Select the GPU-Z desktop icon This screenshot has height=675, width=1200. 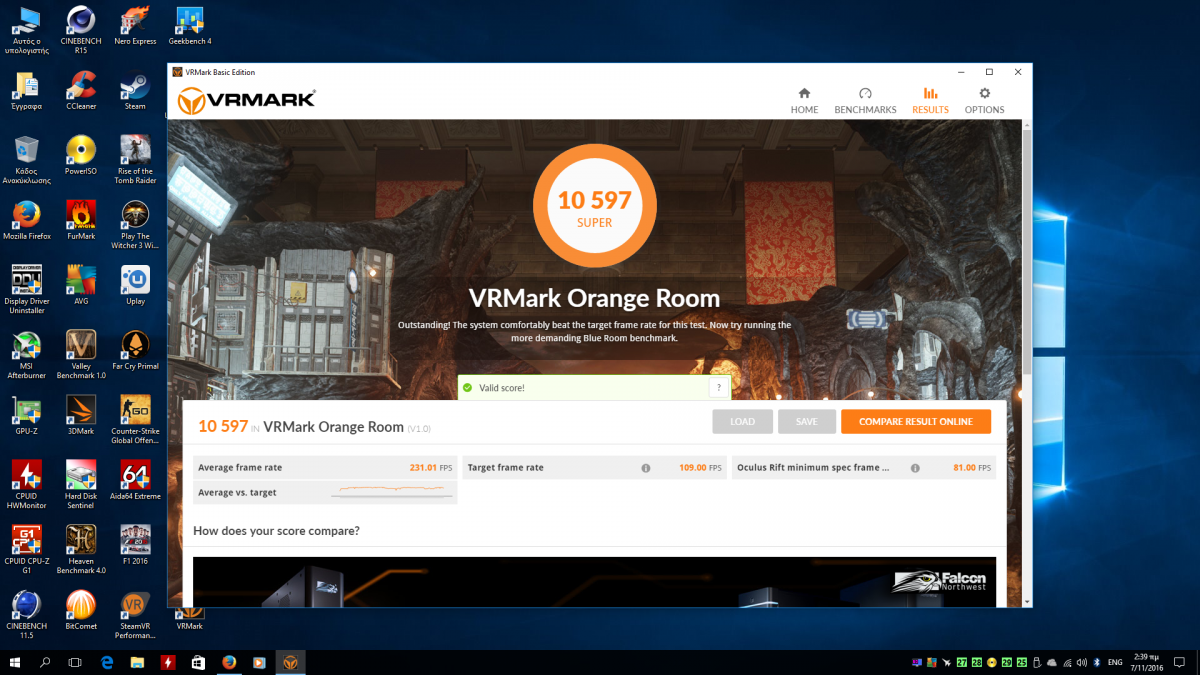(x=27, y=416)
